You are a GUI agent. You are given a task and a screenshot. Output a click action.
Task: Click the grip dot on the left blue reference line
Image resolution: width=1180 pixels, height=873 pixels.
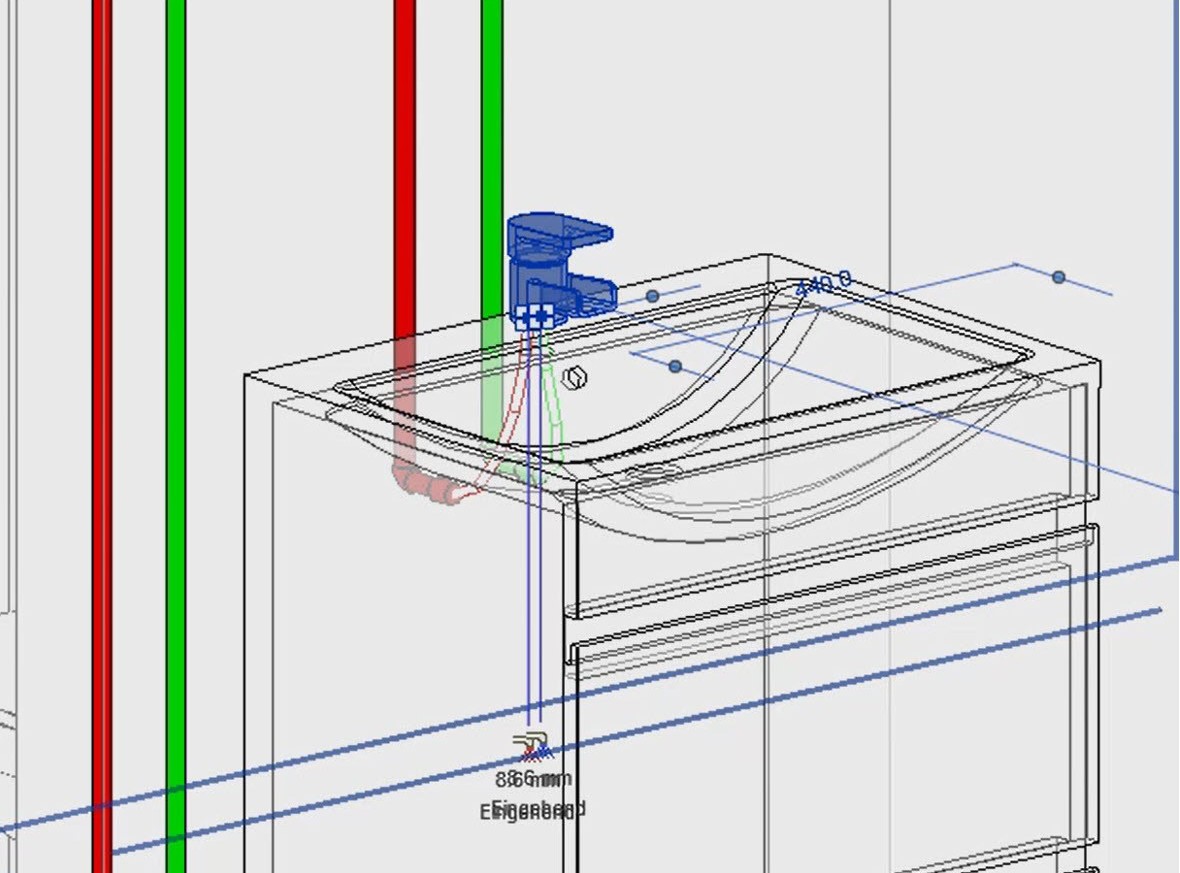(x=652, y=296)
